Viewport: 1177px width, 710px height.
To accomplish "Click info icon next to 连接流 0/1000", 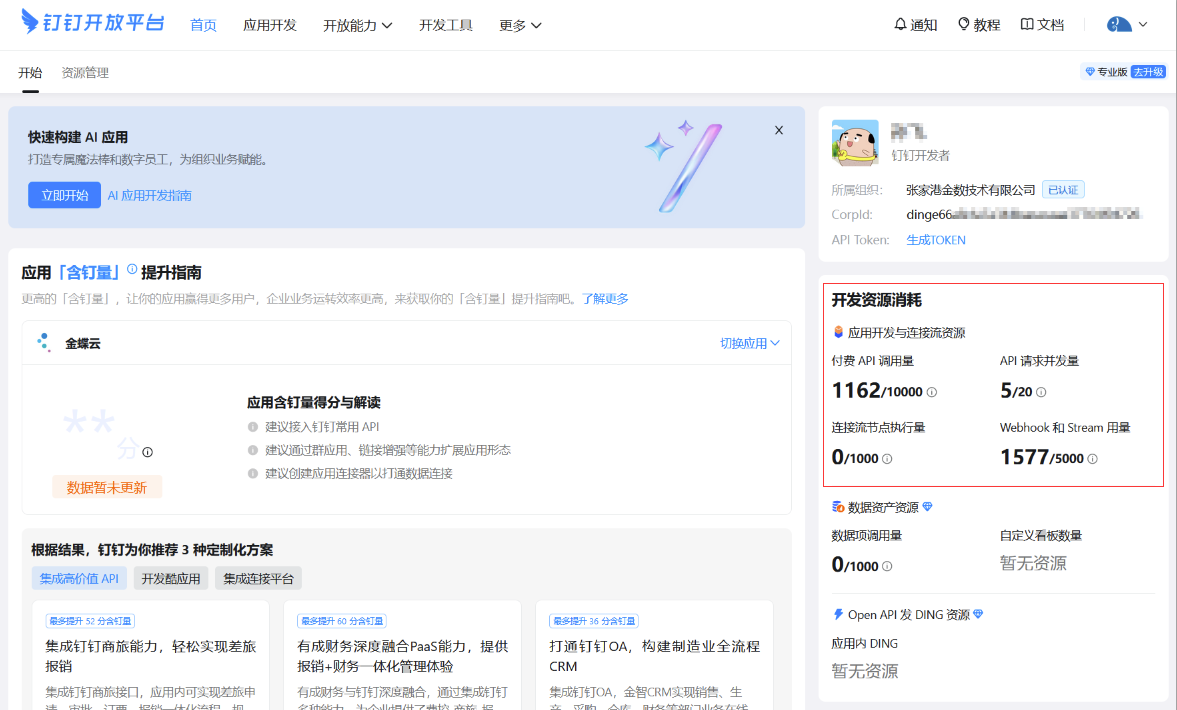I will click(x=887, y=459).
